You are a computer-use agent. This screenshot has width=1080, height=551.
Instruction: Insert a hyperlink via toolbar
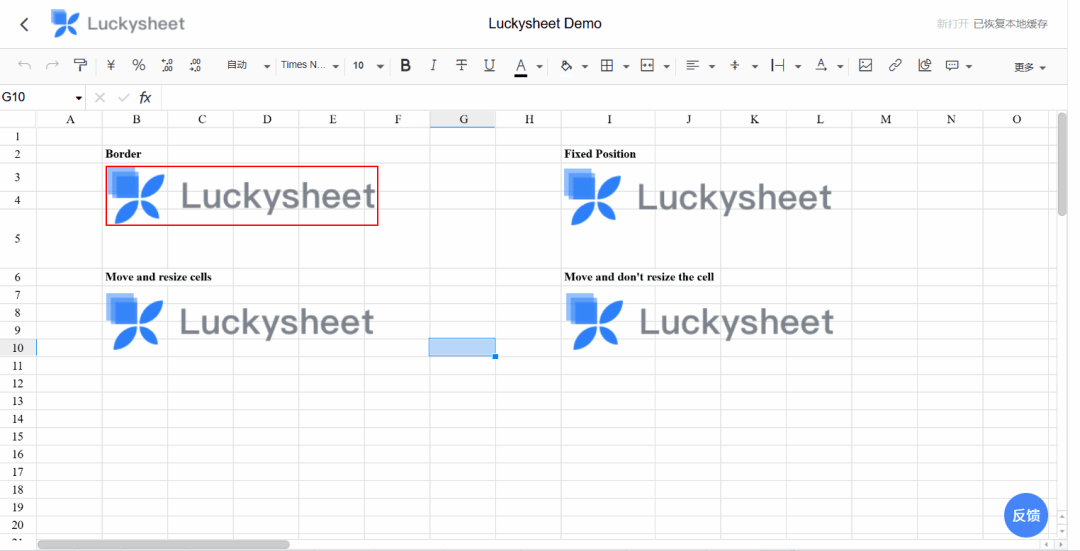pos(895,65)
